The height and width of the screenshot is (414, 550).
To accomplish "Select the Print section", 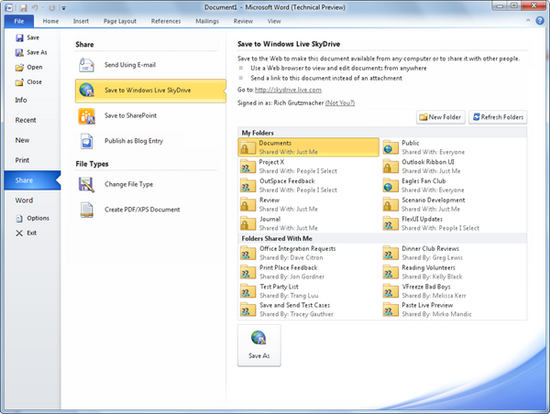I will [22, 160].
